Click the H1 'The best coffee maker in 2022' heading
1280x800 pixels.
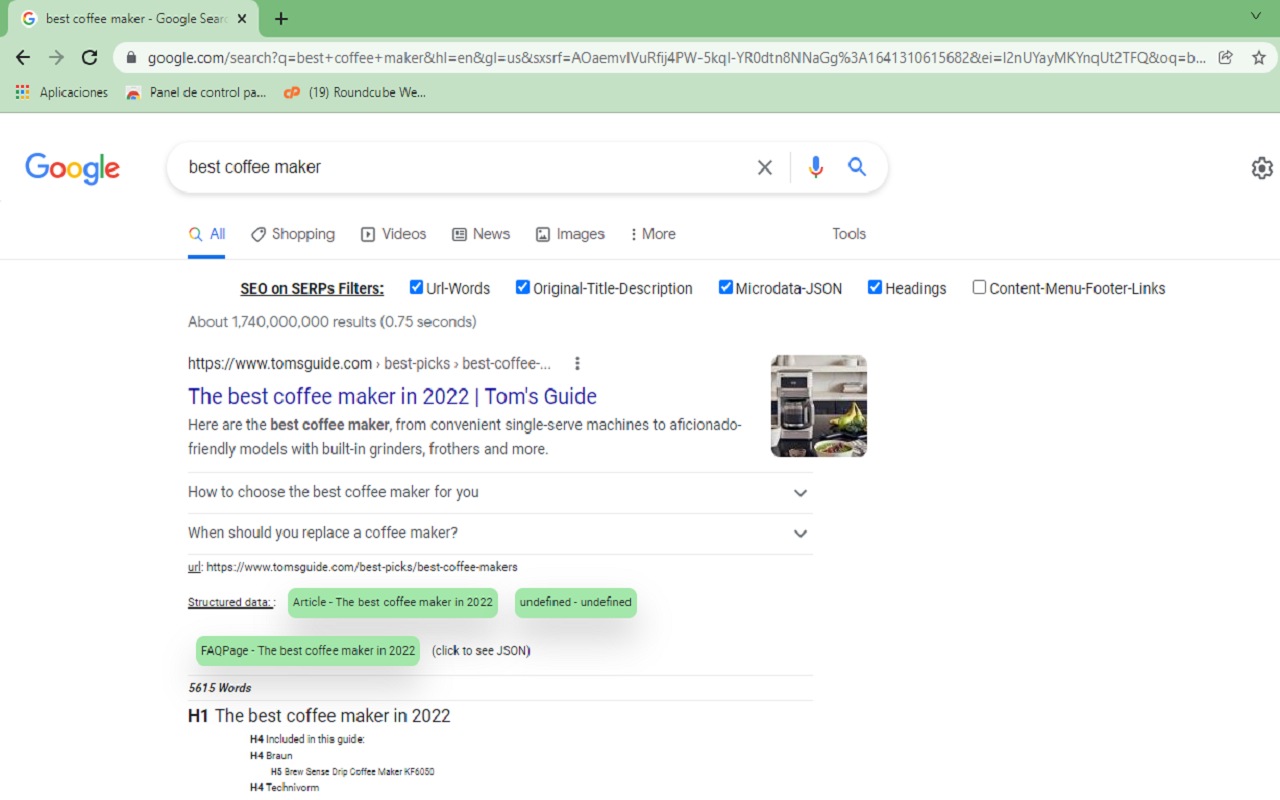tap(319, 716)
